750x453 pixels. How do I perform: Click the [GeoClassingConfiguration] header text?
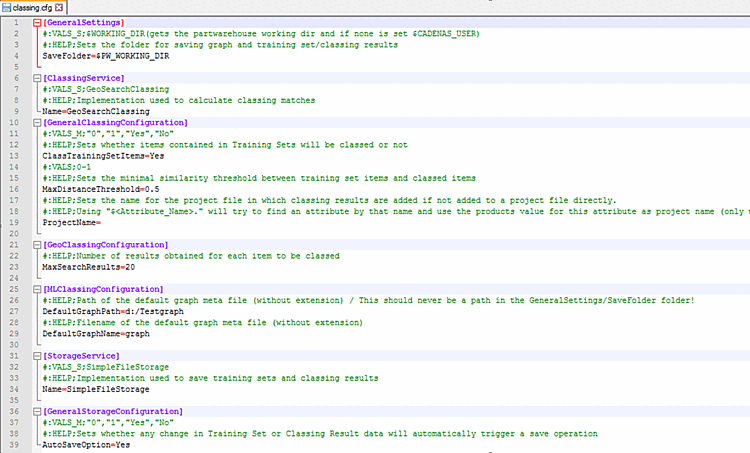[106, 245]
